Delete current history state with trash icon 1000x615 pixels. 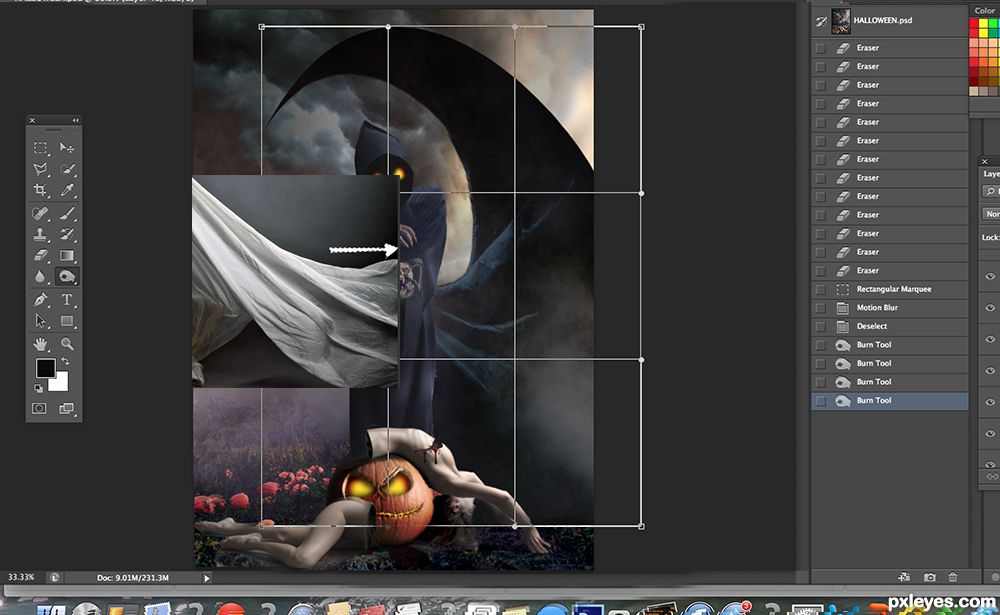click(x=953, y=577)
